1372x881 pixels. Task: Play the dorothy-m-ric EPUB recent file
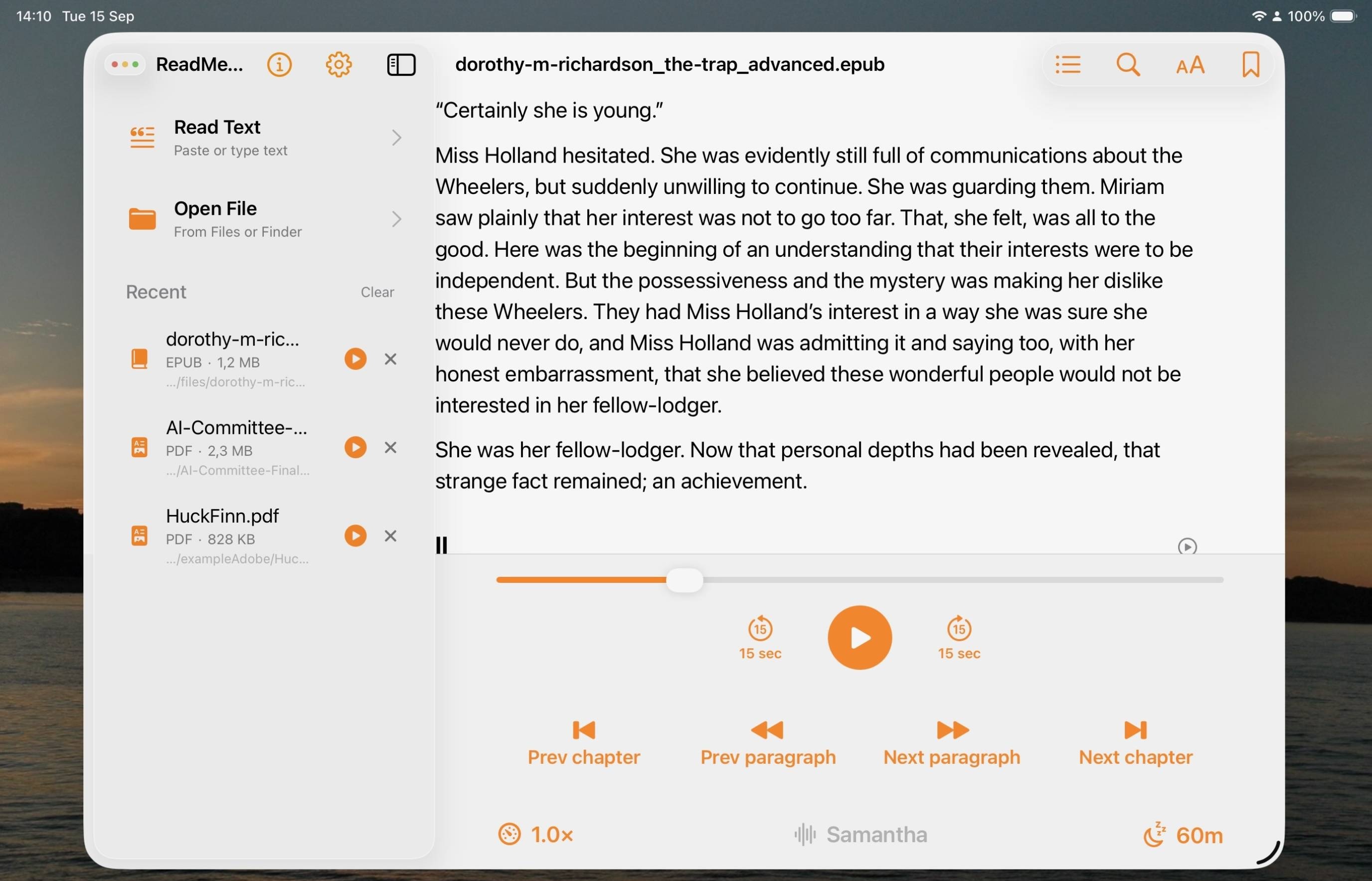click(355, 359)
